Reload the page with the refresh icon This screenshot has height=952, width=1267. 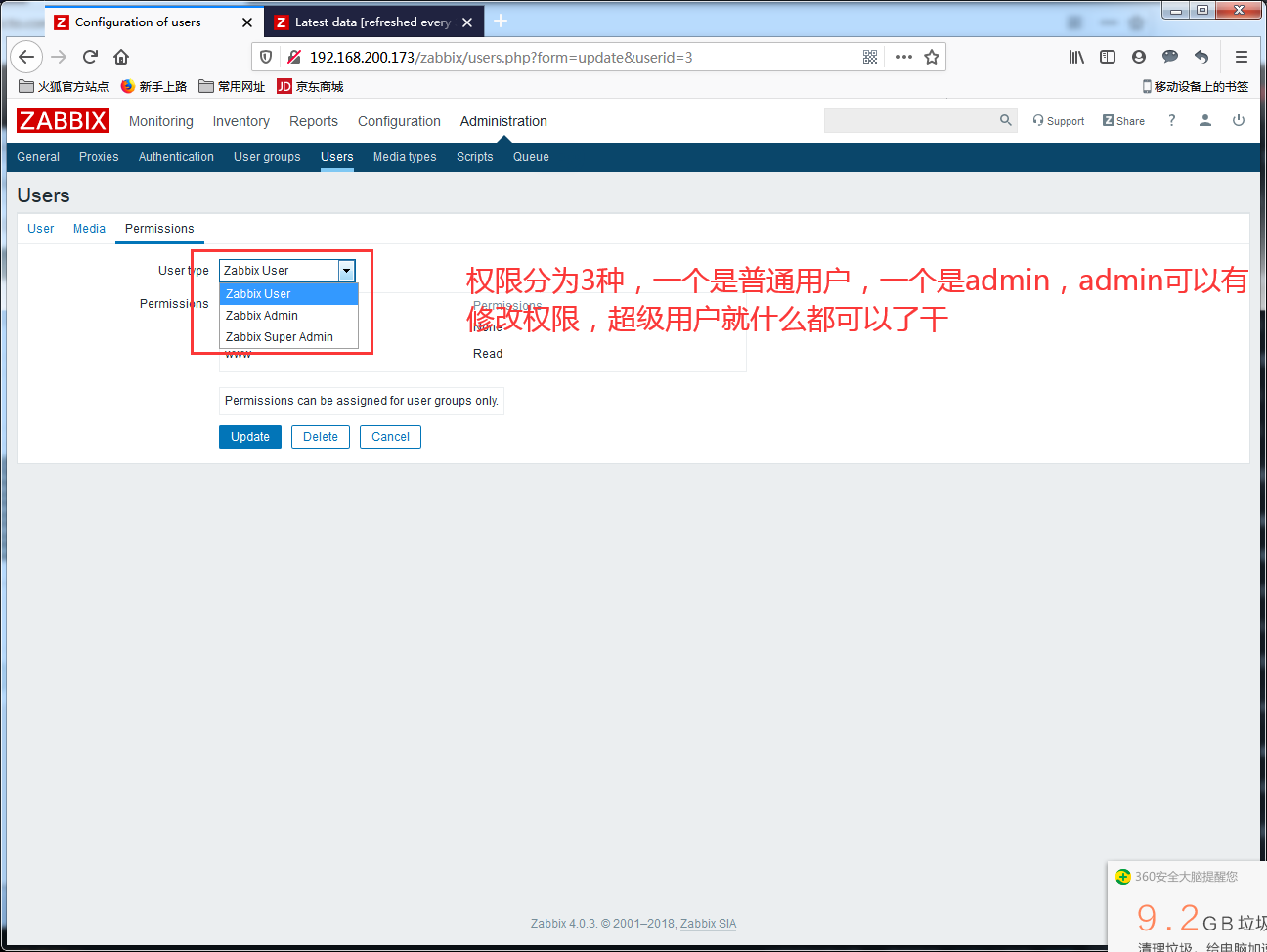click(90, 57)
